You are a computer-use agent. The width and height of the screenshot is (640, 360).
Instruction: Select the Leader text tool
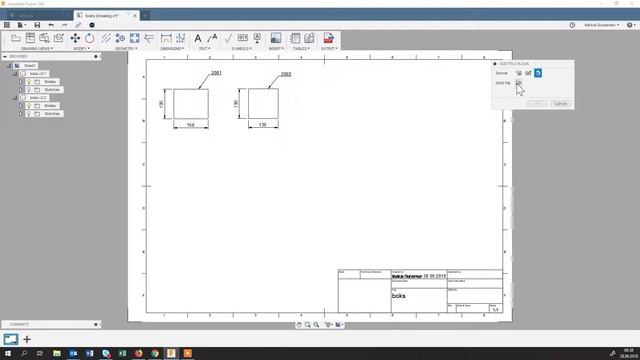pos(212,38)
